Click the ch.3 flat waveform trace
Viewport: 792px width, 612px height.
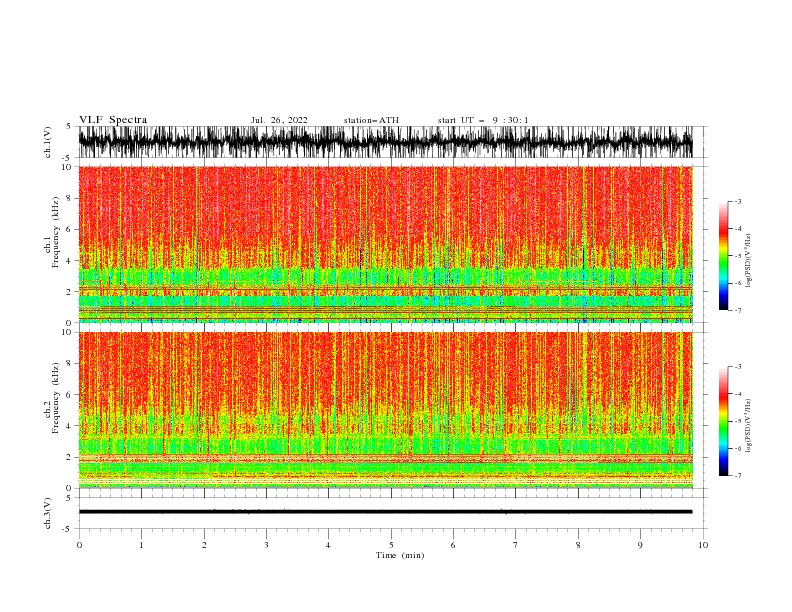[x=385, y=512]
